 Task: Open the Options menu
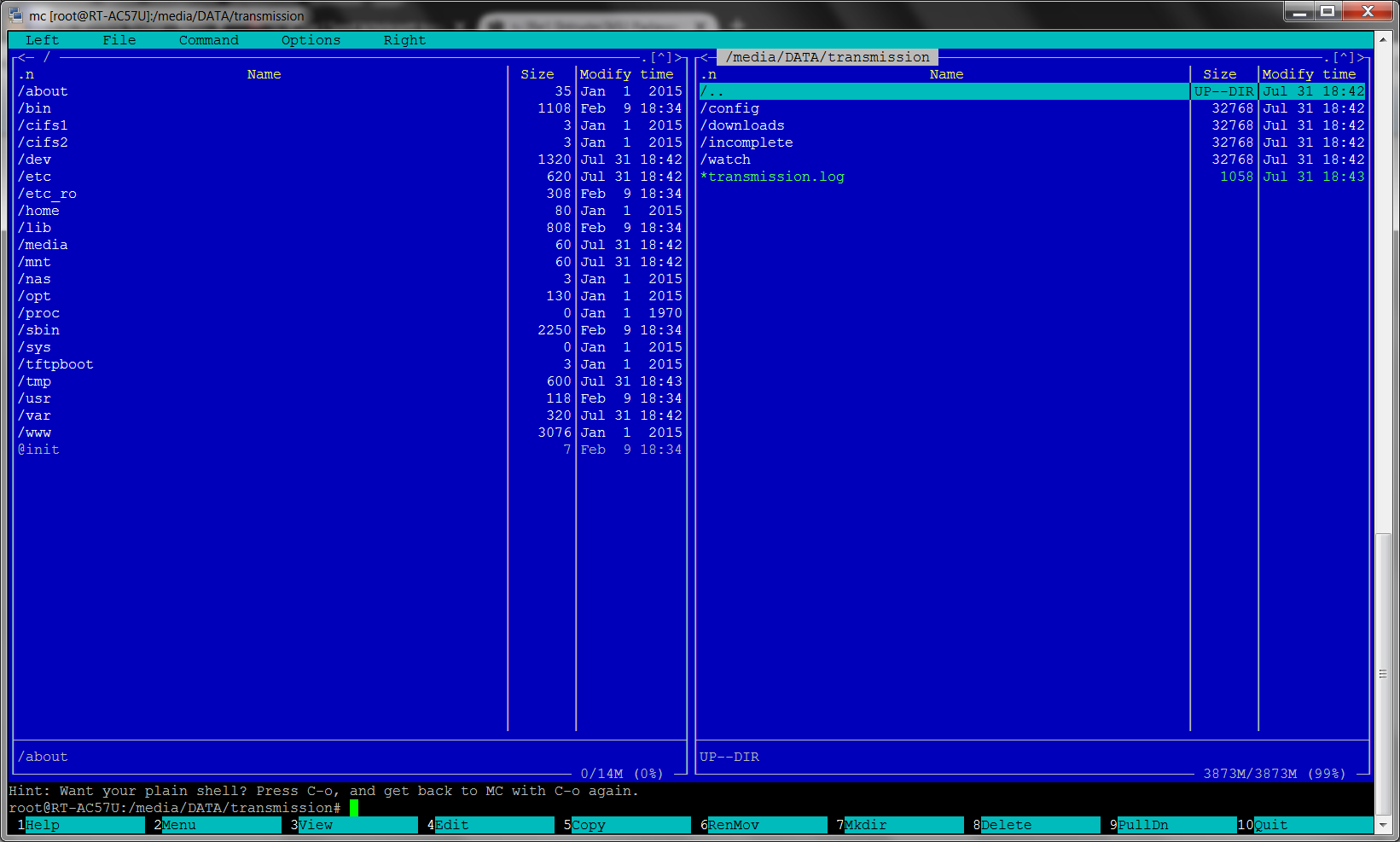click(x=311, y=40)
